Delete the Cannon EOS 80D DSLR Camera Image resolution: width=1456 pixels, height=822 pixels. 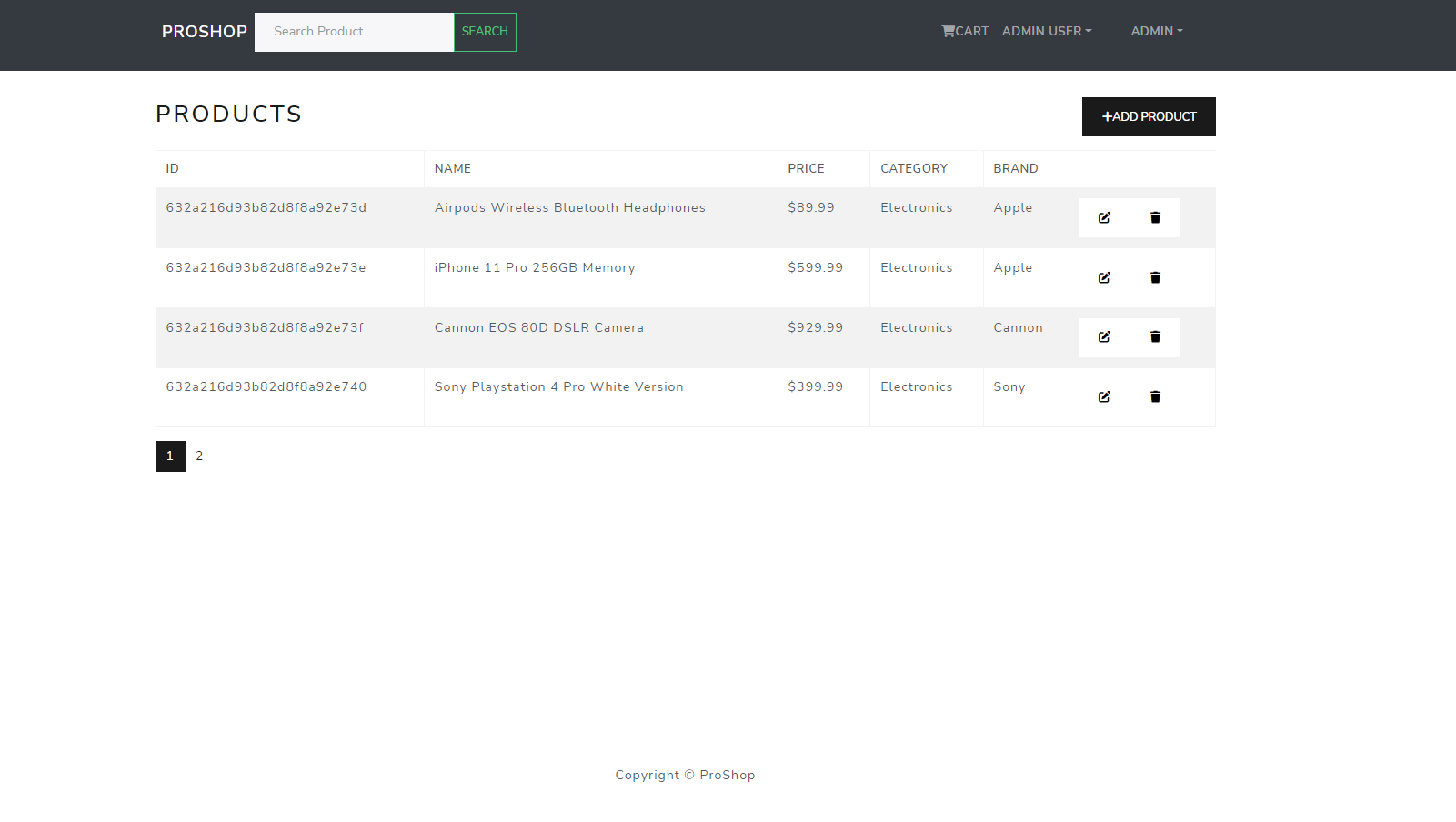pyautogui.click(x=1155, y=337)
